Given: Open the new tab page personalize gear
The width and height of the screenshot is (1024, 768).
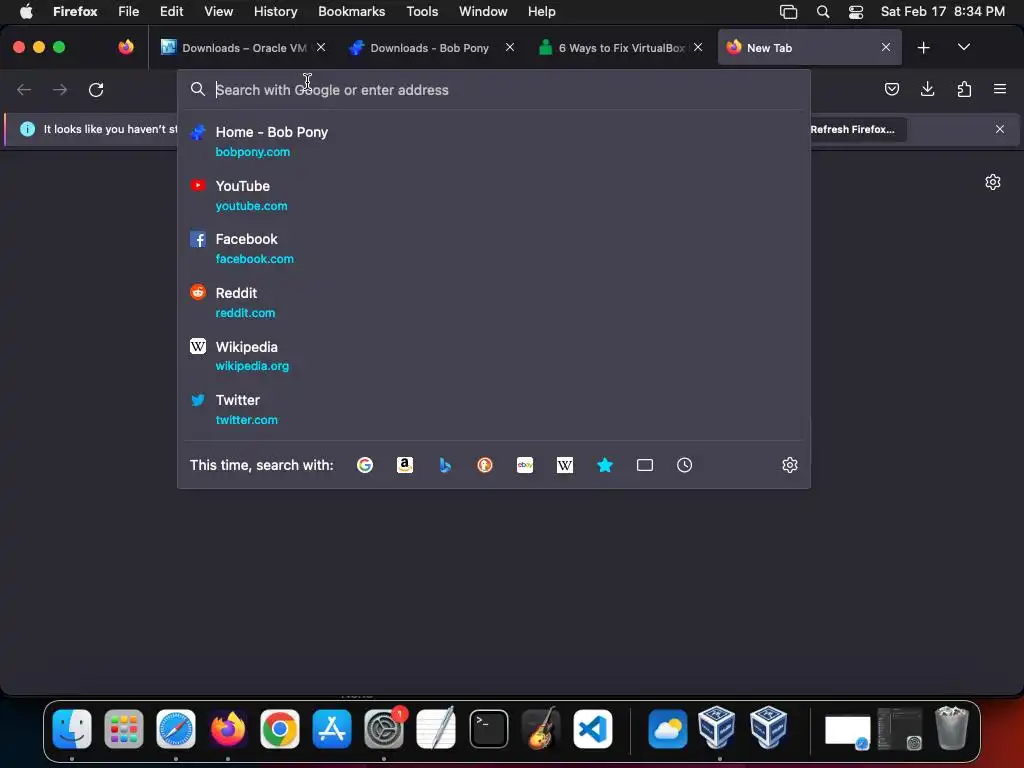Looking at the screenshot, I should (x=993, y=182).
